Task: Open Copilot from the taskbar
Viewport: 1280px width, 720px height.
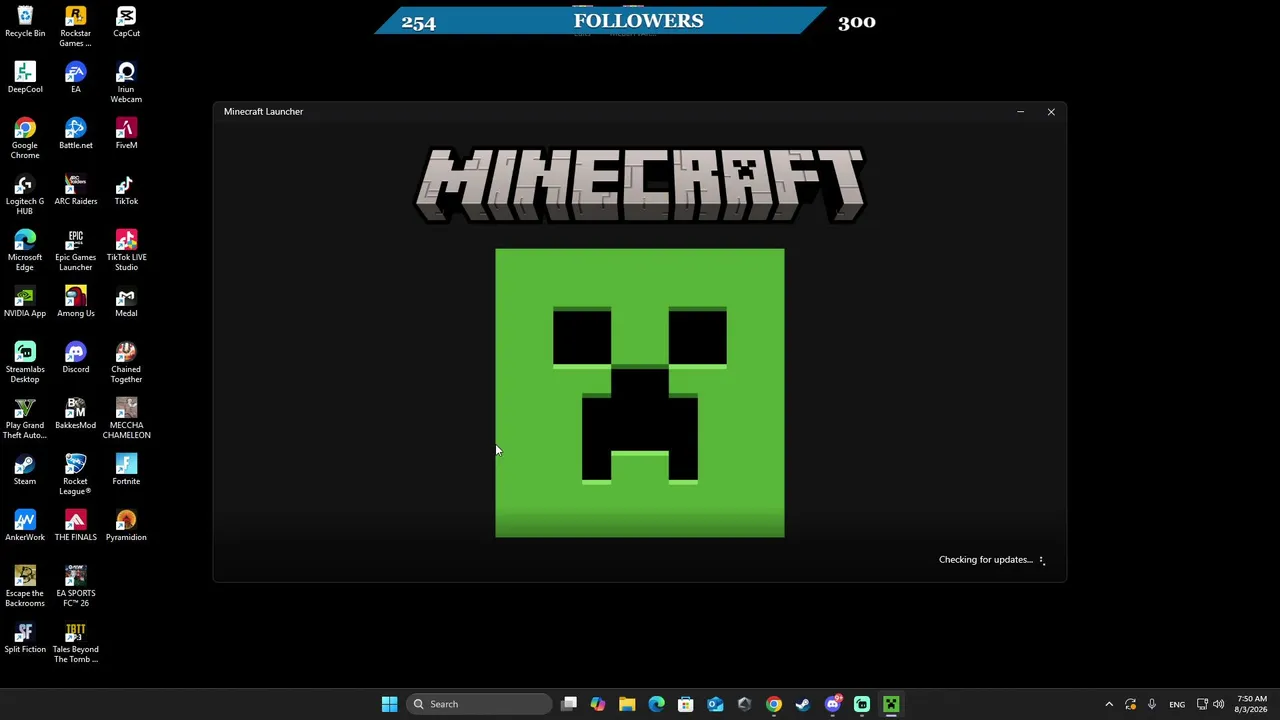Action: coord(598,704)
